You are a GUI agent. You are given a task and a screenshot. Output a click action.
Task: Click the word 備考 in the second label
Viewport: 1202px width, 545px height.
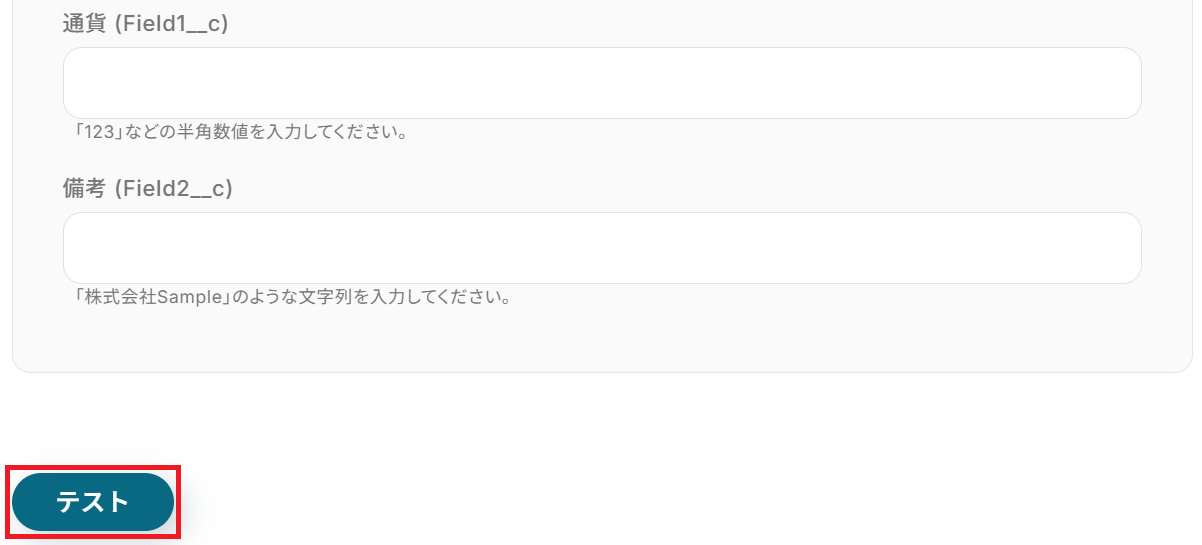84,188
